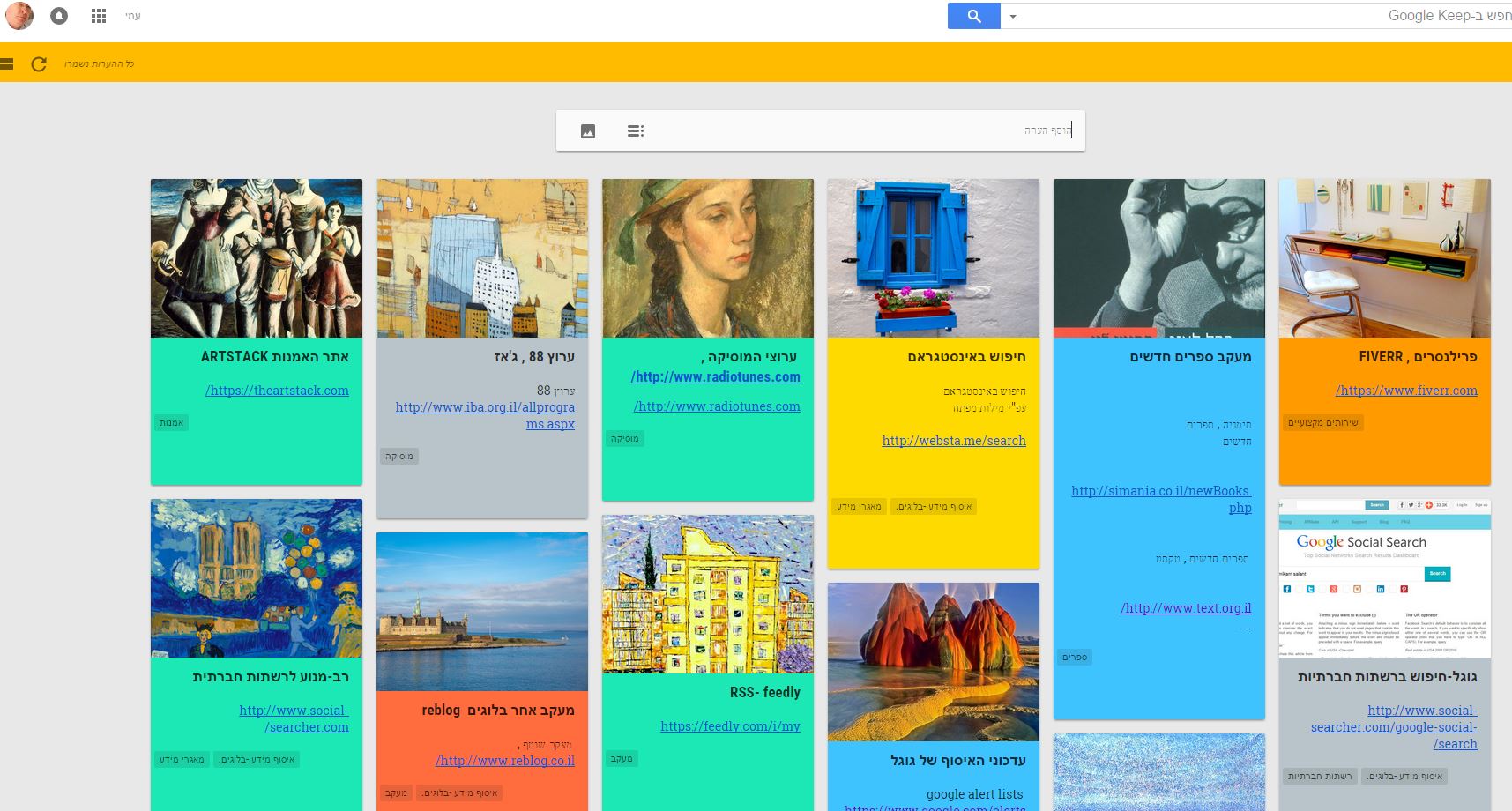Open the blue window image note

pos(933,258)
